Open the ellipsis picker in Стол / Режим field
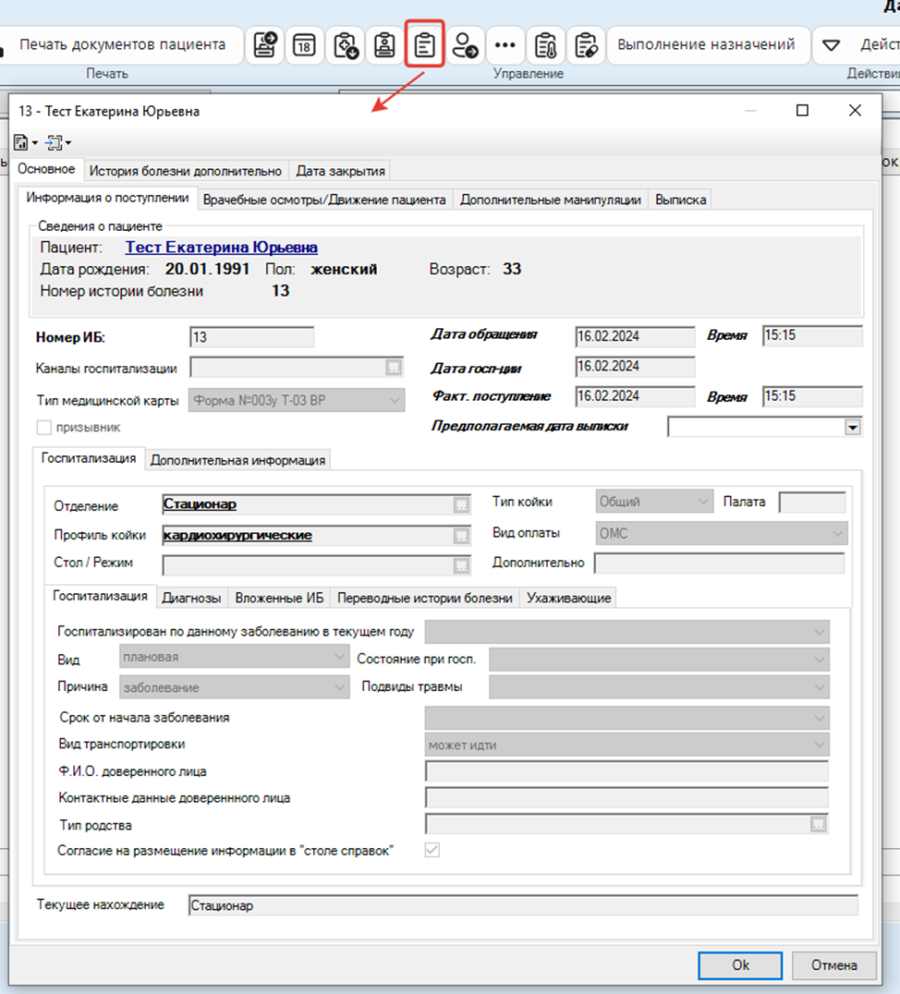The width and height of the screenshot is (900, 994). tap(461, 565)
